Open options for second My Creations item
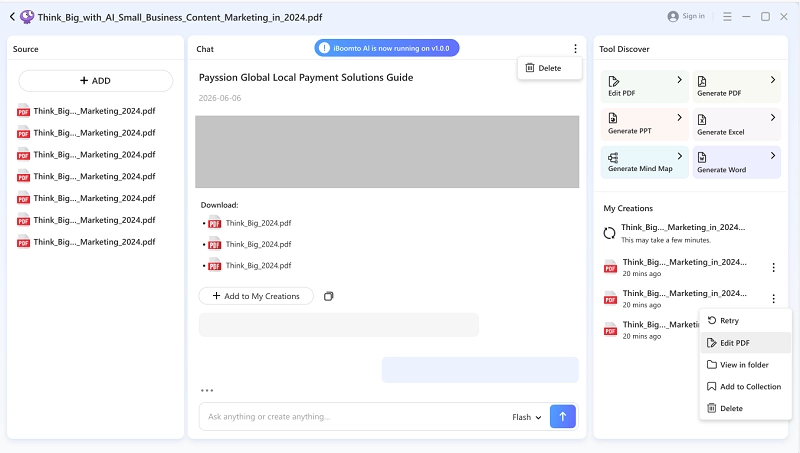This screenshot has width=800, height=453. (773, 267)
